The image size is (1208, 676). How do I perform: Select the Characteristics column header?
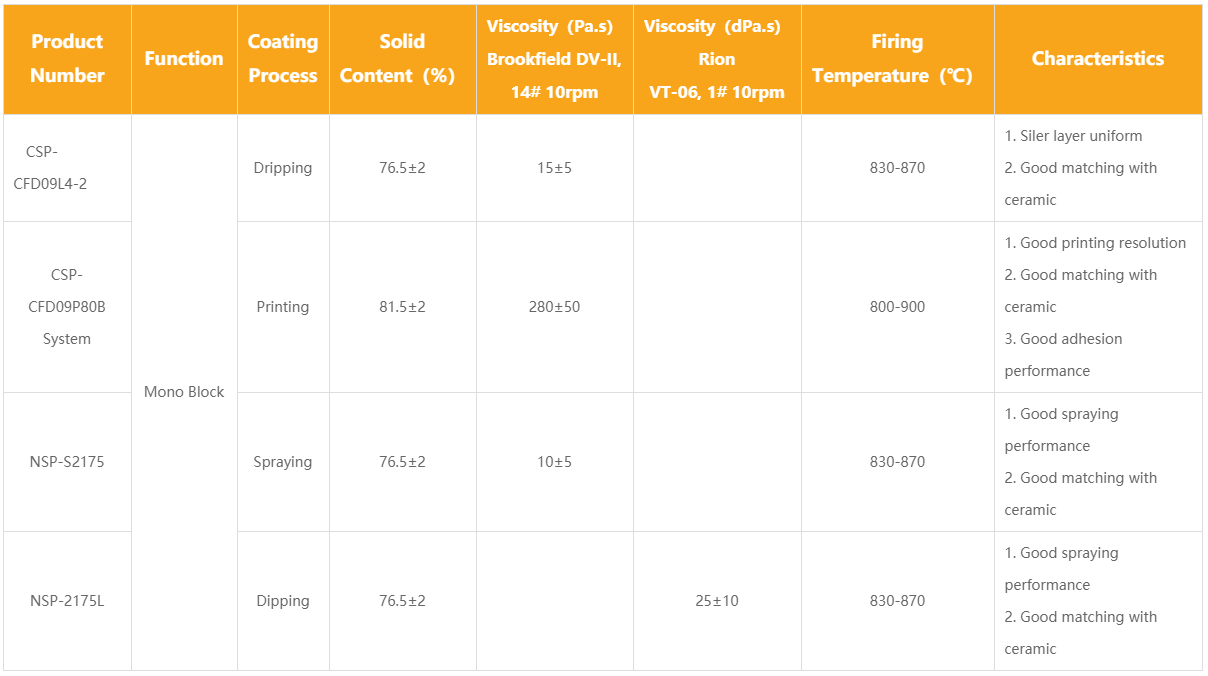click(x=1098, y=58)
